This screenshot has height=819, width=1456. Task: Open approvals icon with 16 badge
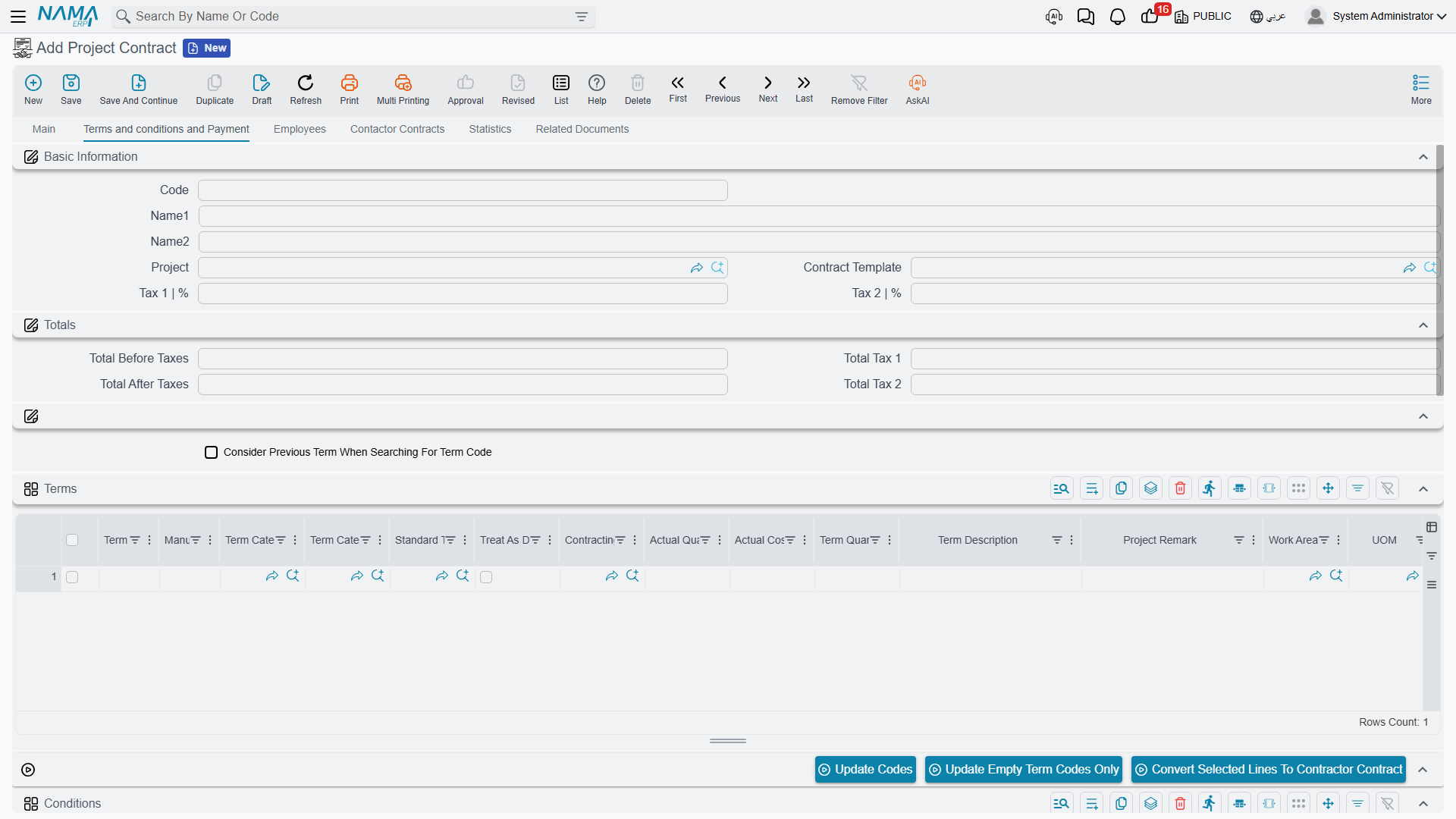click(1151, 15)
